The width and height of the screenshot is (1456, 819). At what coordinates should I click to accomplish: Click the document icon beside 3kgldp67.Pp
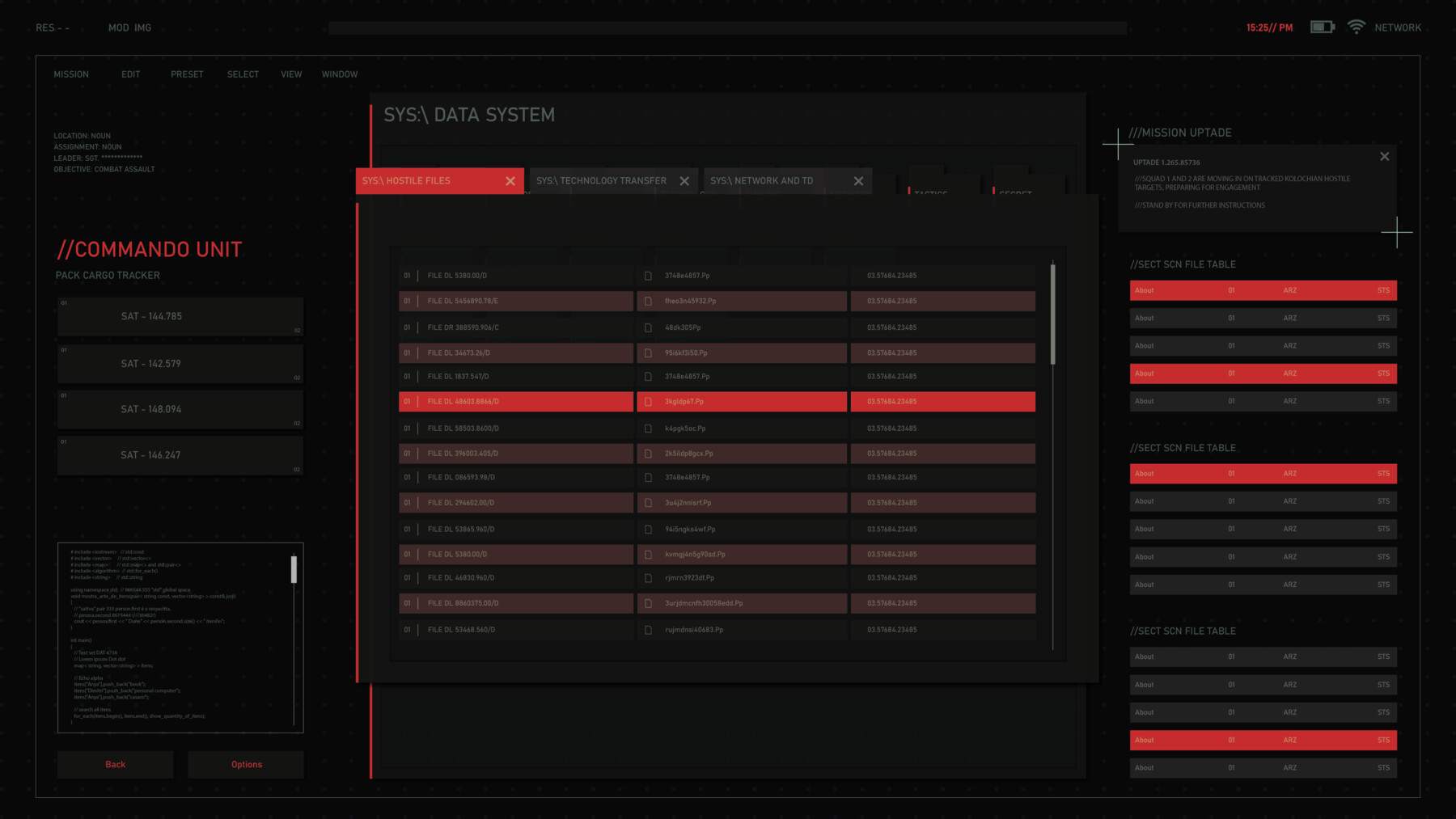[x=648, y=401]
